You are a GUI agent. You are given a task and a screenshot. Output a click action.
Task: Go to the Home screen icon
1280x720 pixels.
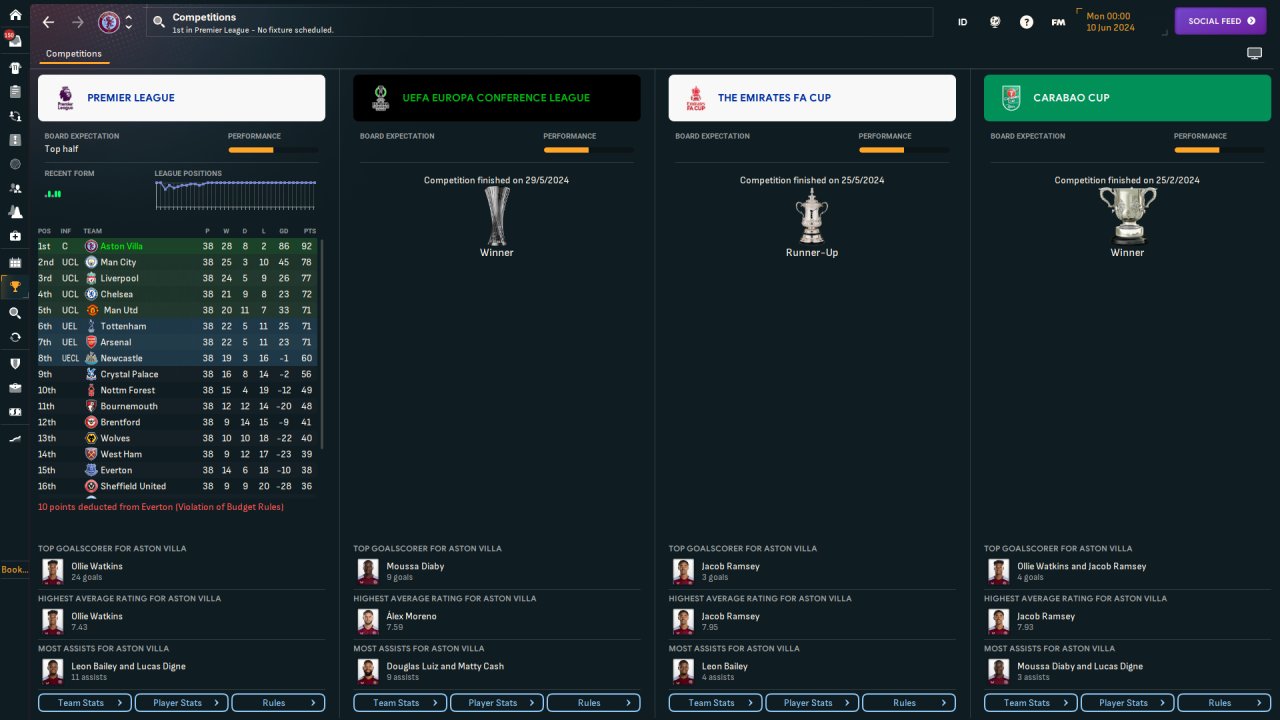(15, 15)
